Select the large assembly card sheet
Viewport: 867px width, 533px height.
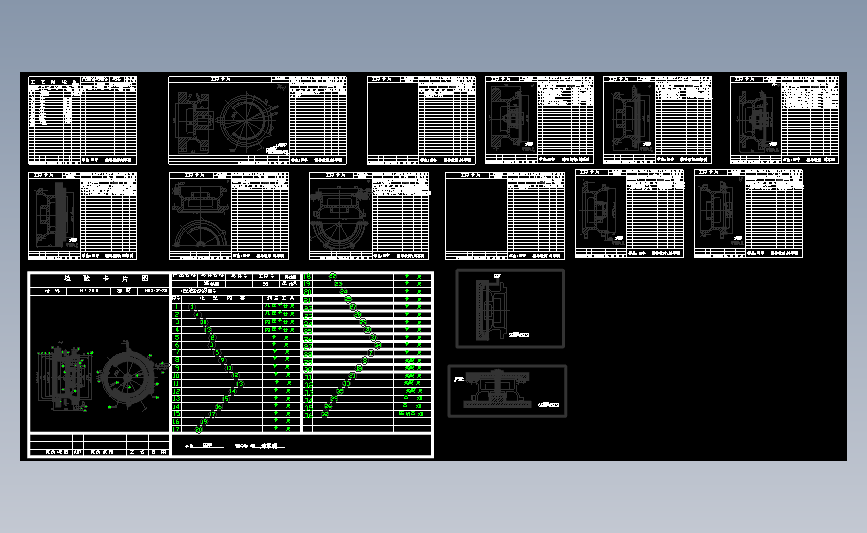click(231, 364)
